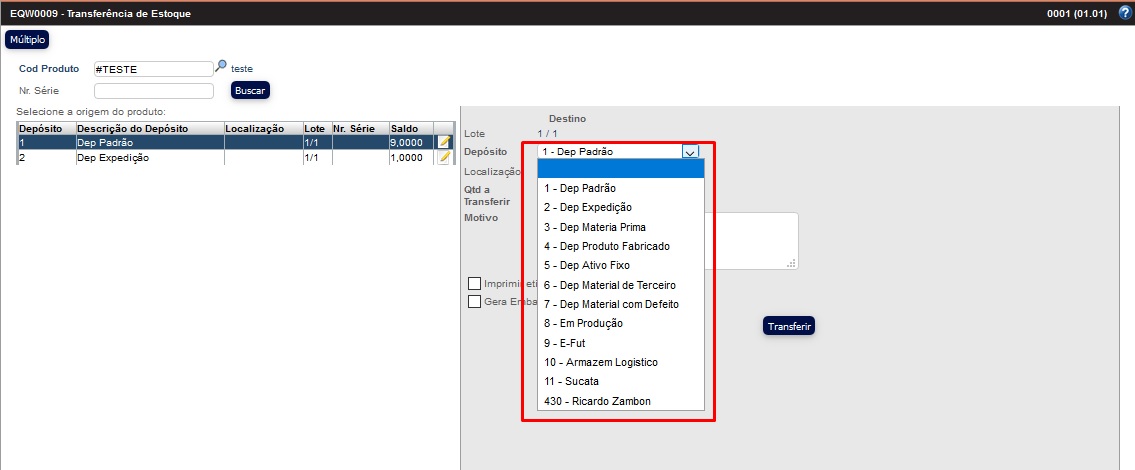Collapse the Depósito dropdown arrow

click(x=689, y=152)
